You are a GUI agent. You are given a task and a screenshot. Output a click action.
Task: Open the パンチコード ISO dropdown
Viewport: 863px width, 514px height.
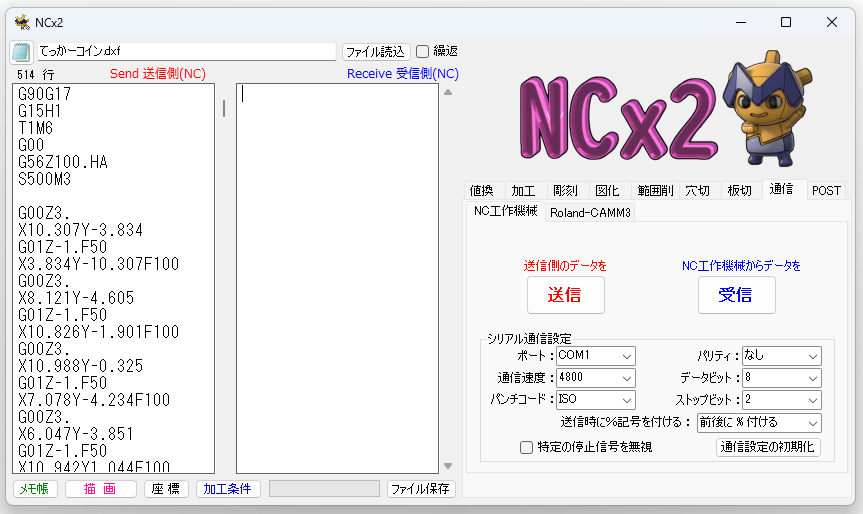(x=596, y=400)
